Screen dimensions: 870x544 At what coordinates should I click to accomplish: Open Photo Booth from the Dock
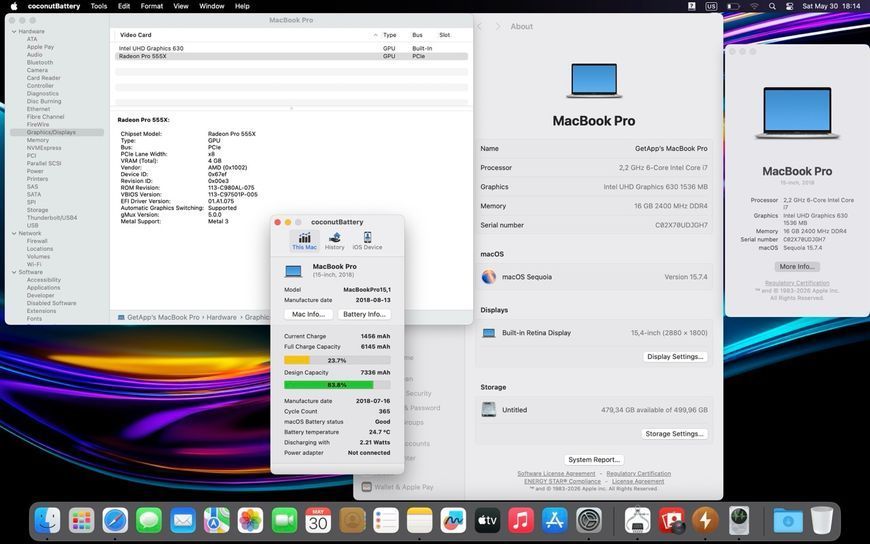click(671, 521)
